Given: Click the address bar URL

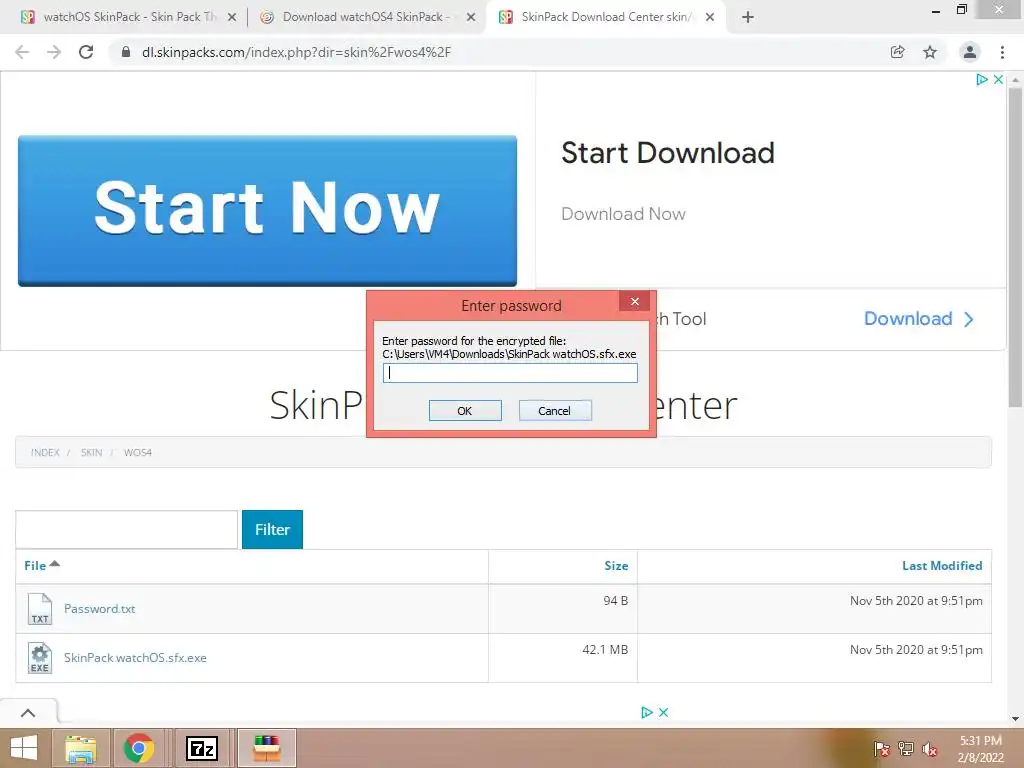Looking at the screenshot, I should click(296, 52).
